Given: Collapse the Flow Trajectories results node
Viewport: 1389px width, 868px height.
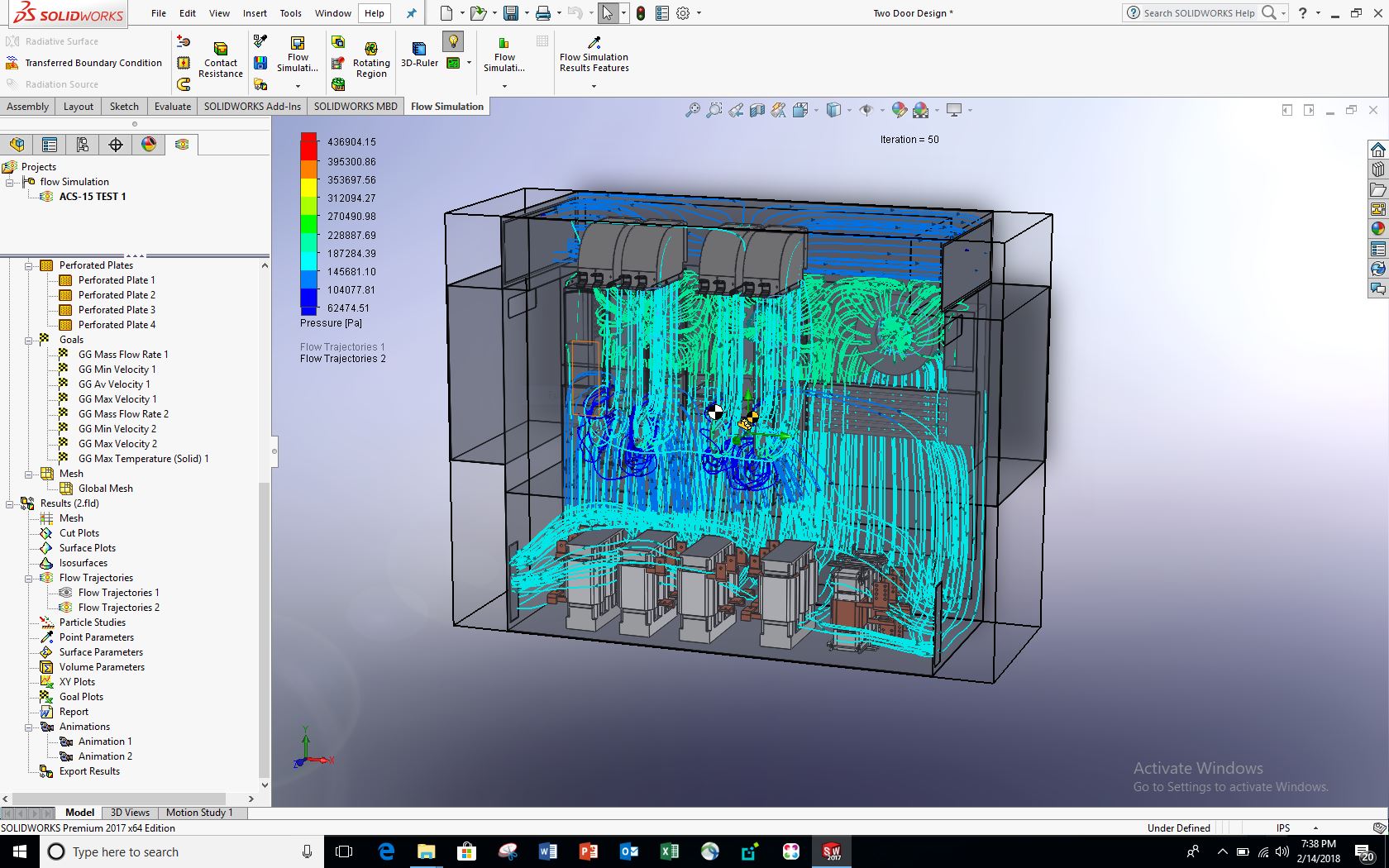Looking at the screenshot, I should point(28,579).
